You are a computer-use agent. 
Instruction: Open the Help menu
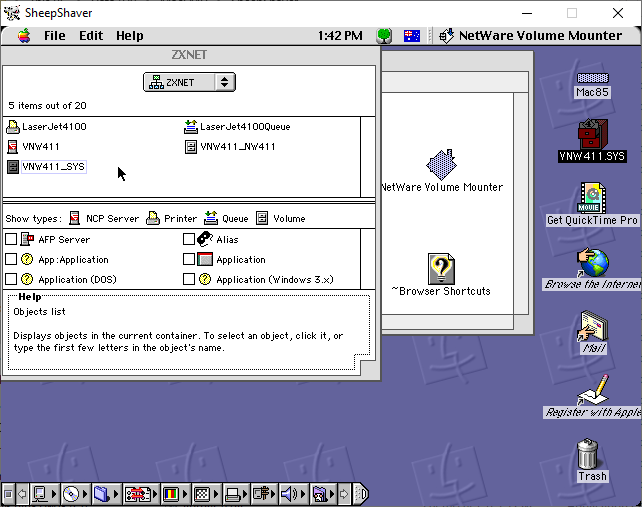pos(129,36)
